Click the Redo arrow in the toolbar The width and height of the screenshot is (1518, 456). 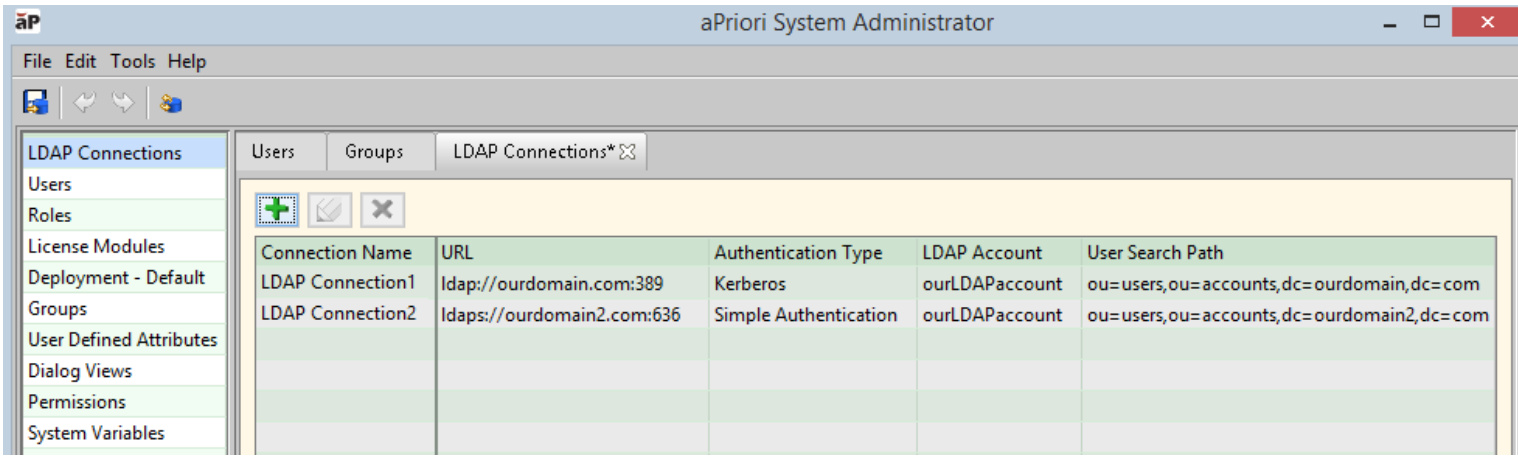click(121, 103)
